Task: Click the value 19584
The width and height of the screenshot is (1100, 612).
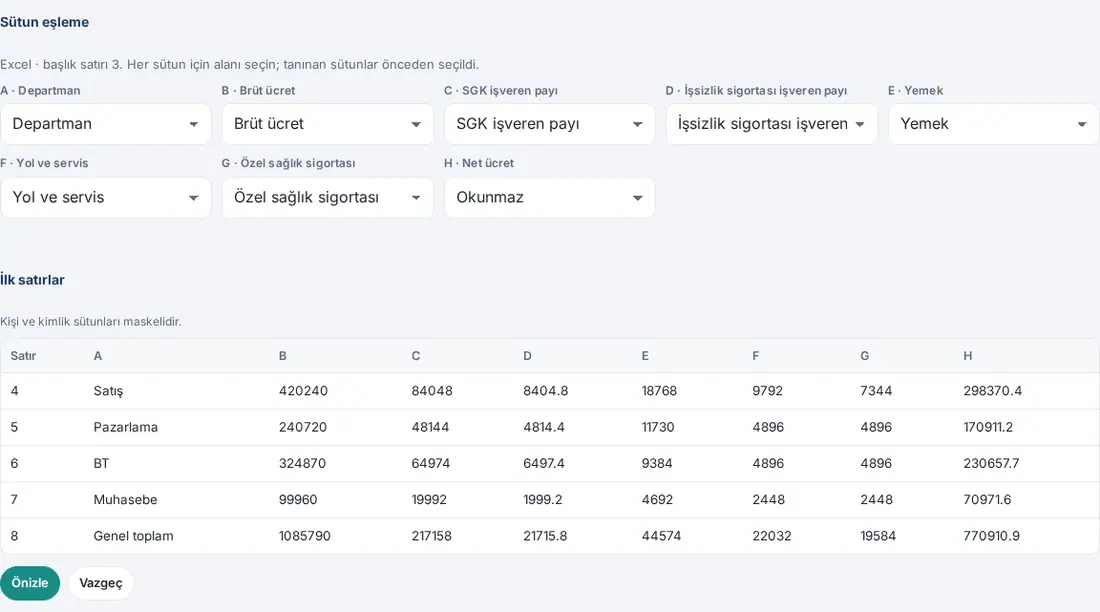Action: point(878,536)
